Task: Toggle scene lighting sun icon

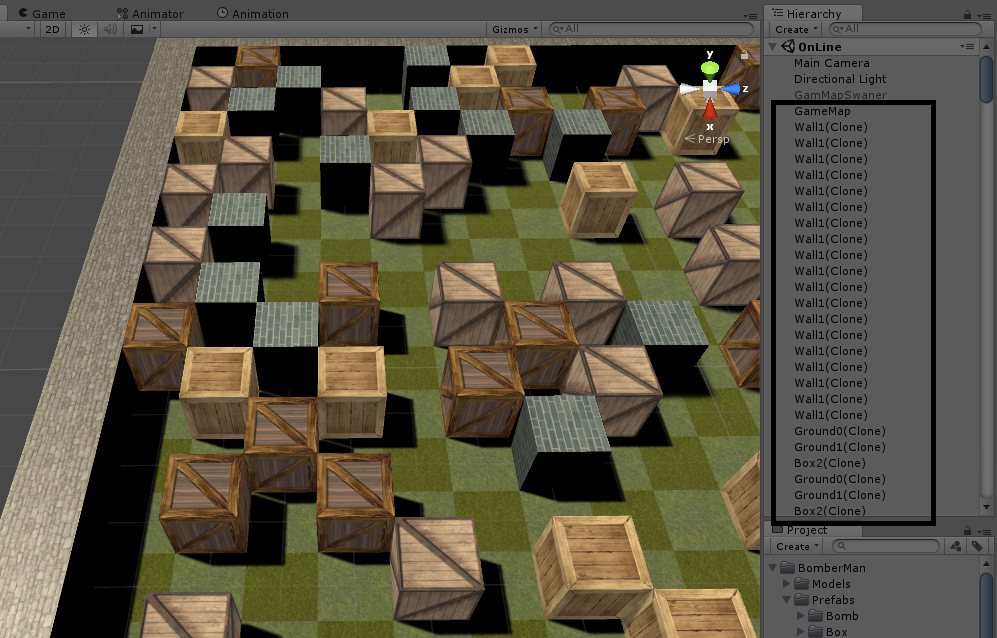Action: point(84,29)
